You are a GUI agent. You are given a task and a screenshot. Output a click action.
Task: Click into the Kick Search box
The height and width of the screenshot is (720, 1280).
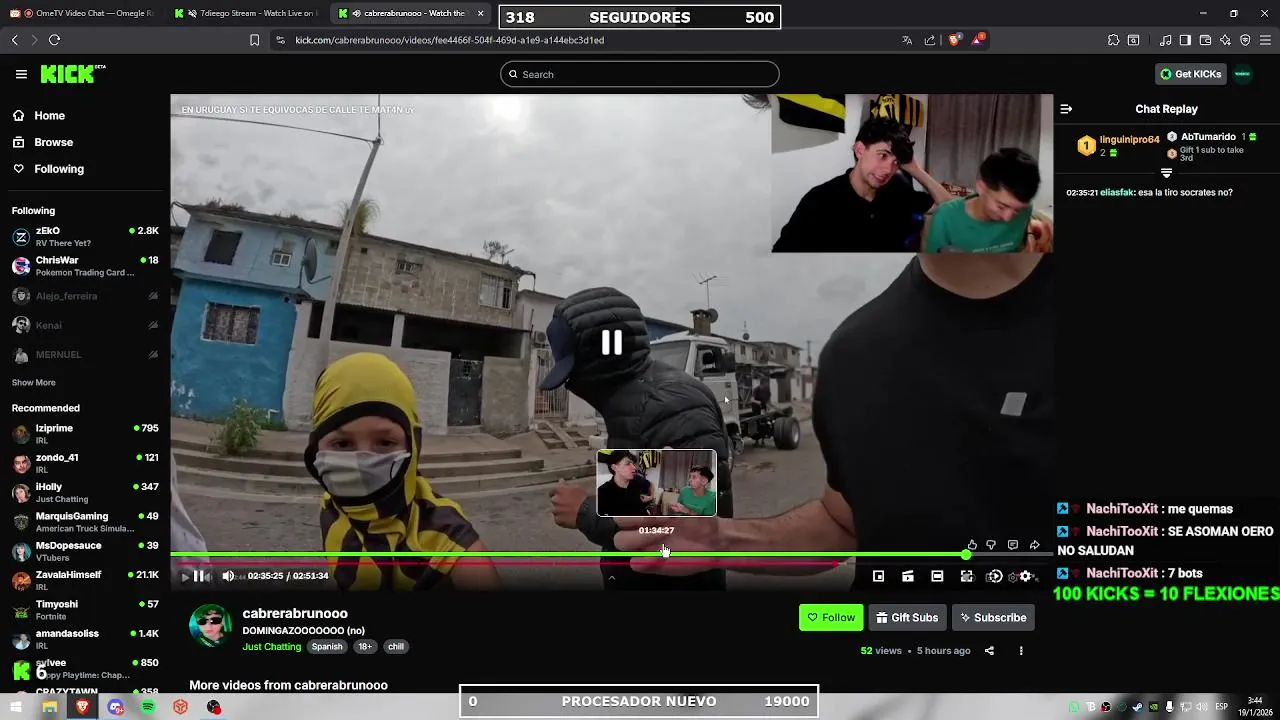pos(640,74)
